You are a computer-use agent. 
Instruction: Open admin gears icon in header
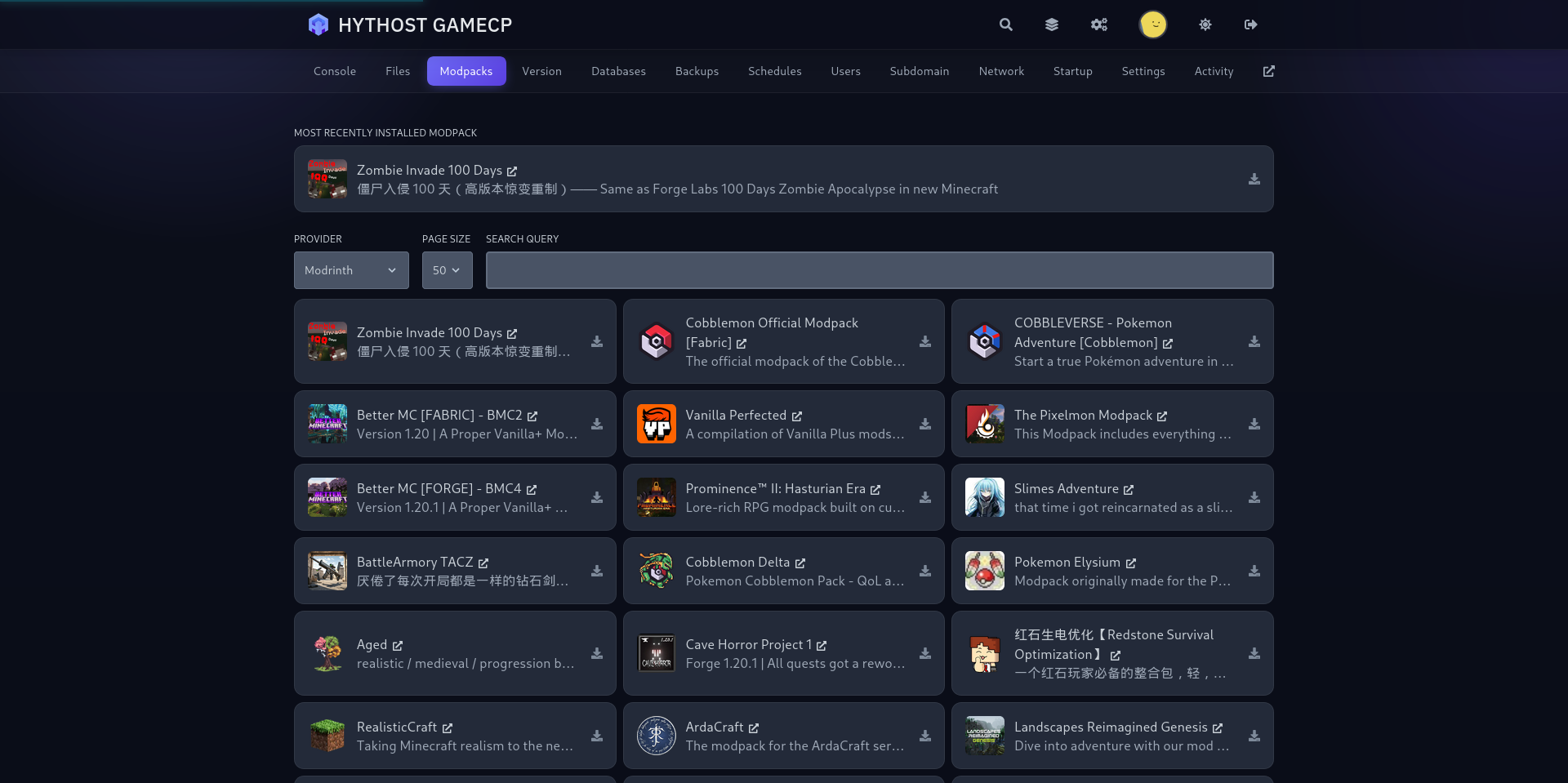pos(1099,24)
